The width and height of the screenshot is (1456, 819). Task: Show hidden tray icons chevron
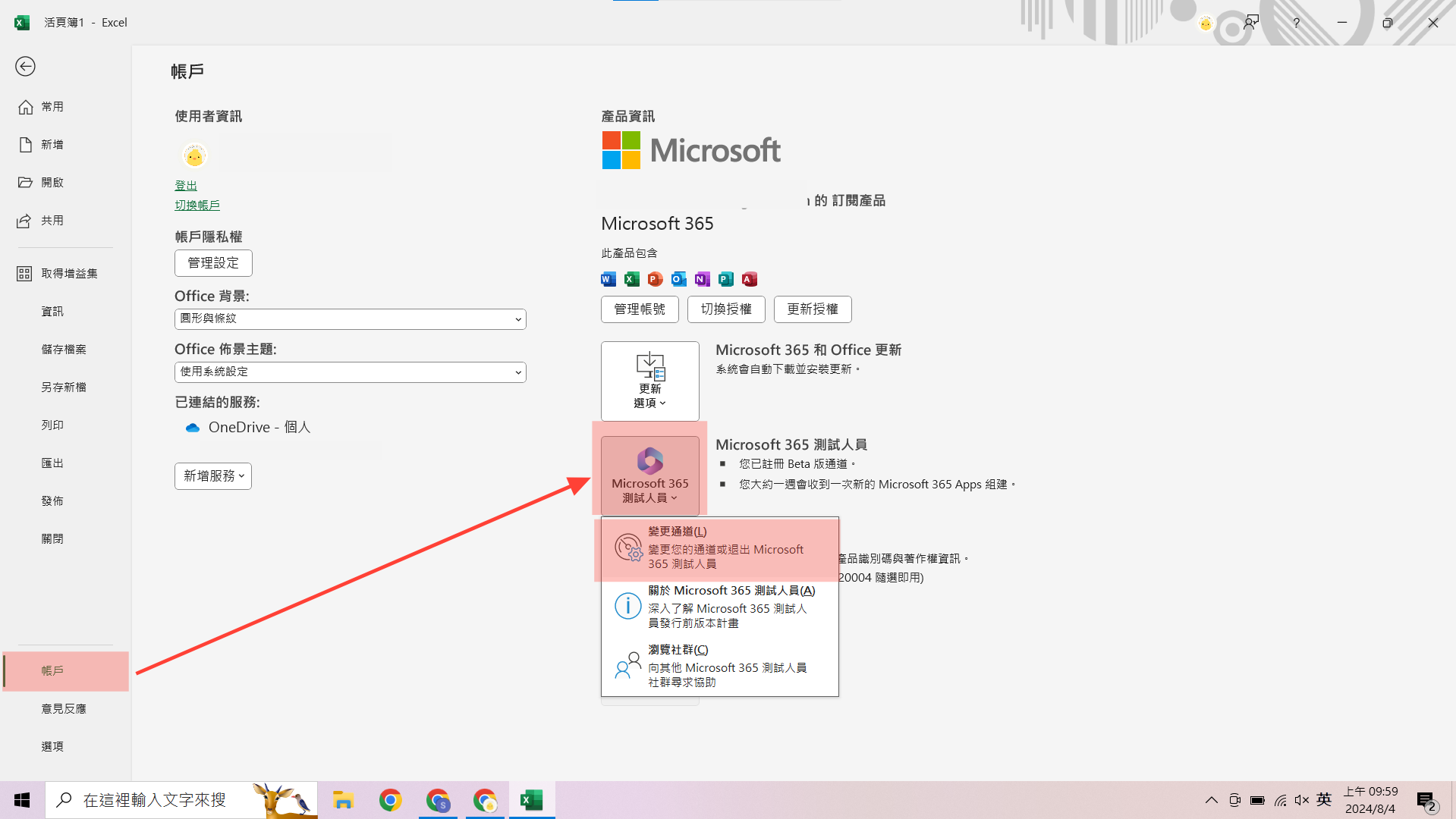(x=1212, y=800)
